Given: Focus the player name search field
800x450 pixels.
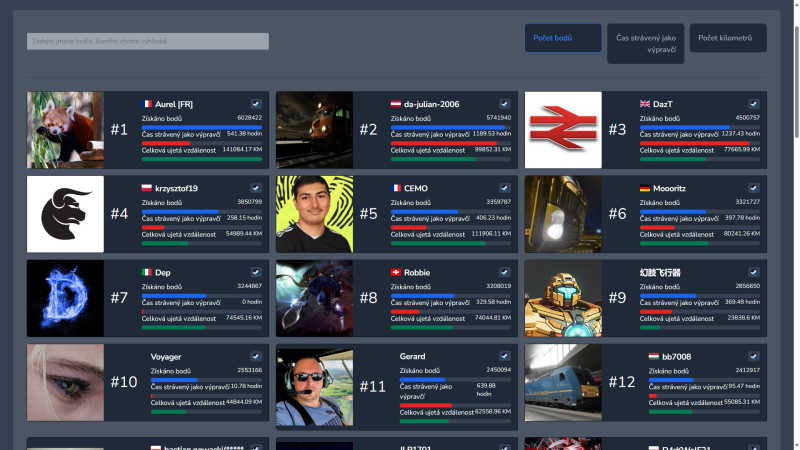Looking at the screenshot, I should point(148,41).
